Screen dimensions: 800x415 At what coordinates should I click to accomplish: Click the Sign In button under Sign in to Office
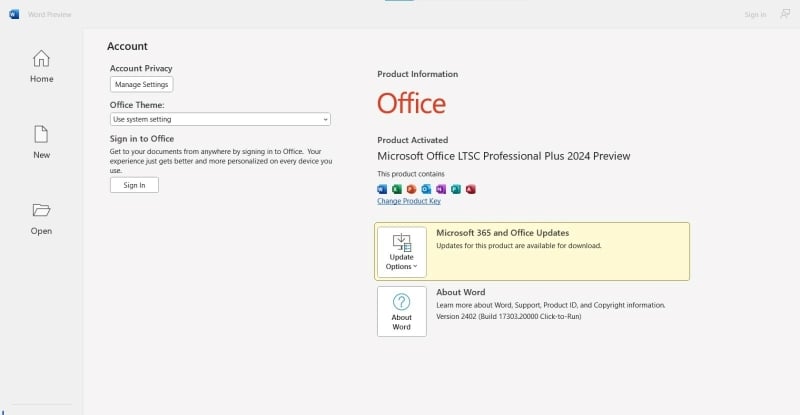[134, 185]
